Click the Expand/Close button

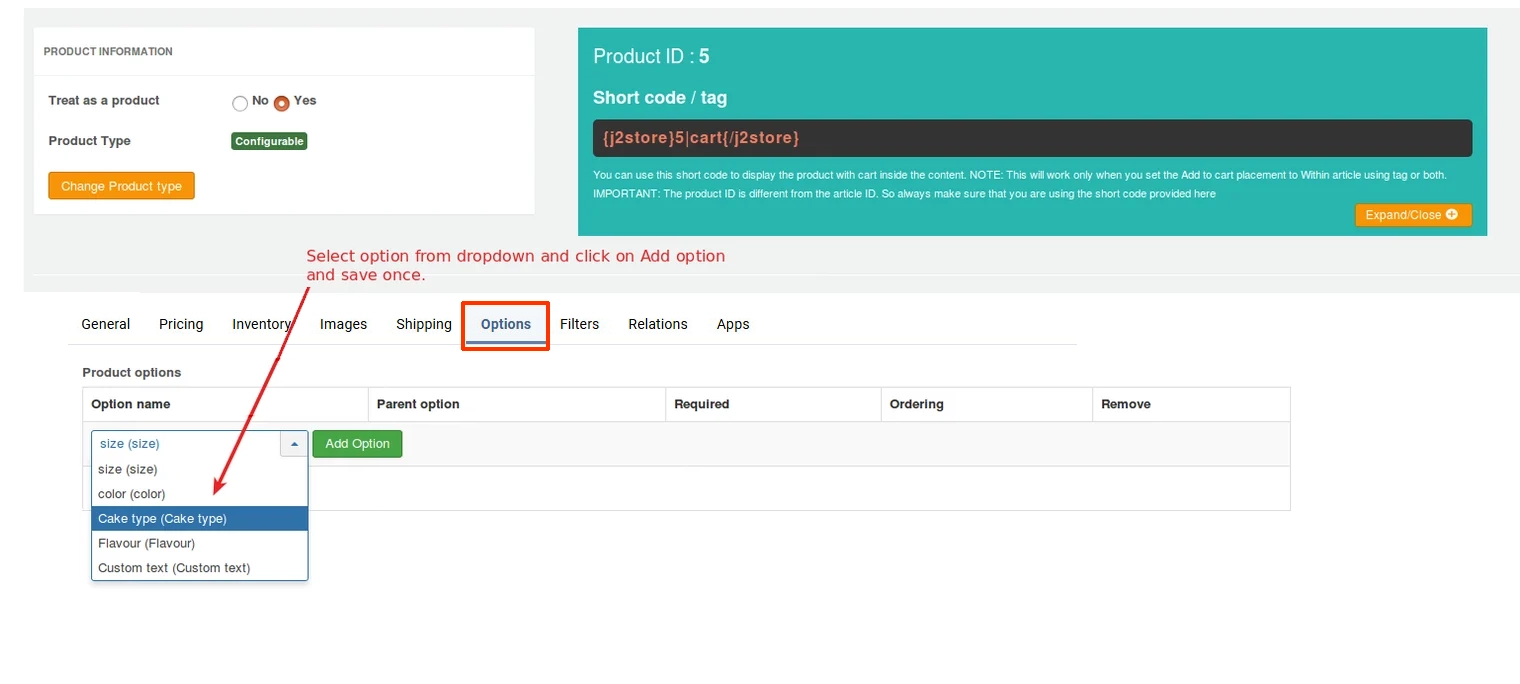[x=1413, y=215]
